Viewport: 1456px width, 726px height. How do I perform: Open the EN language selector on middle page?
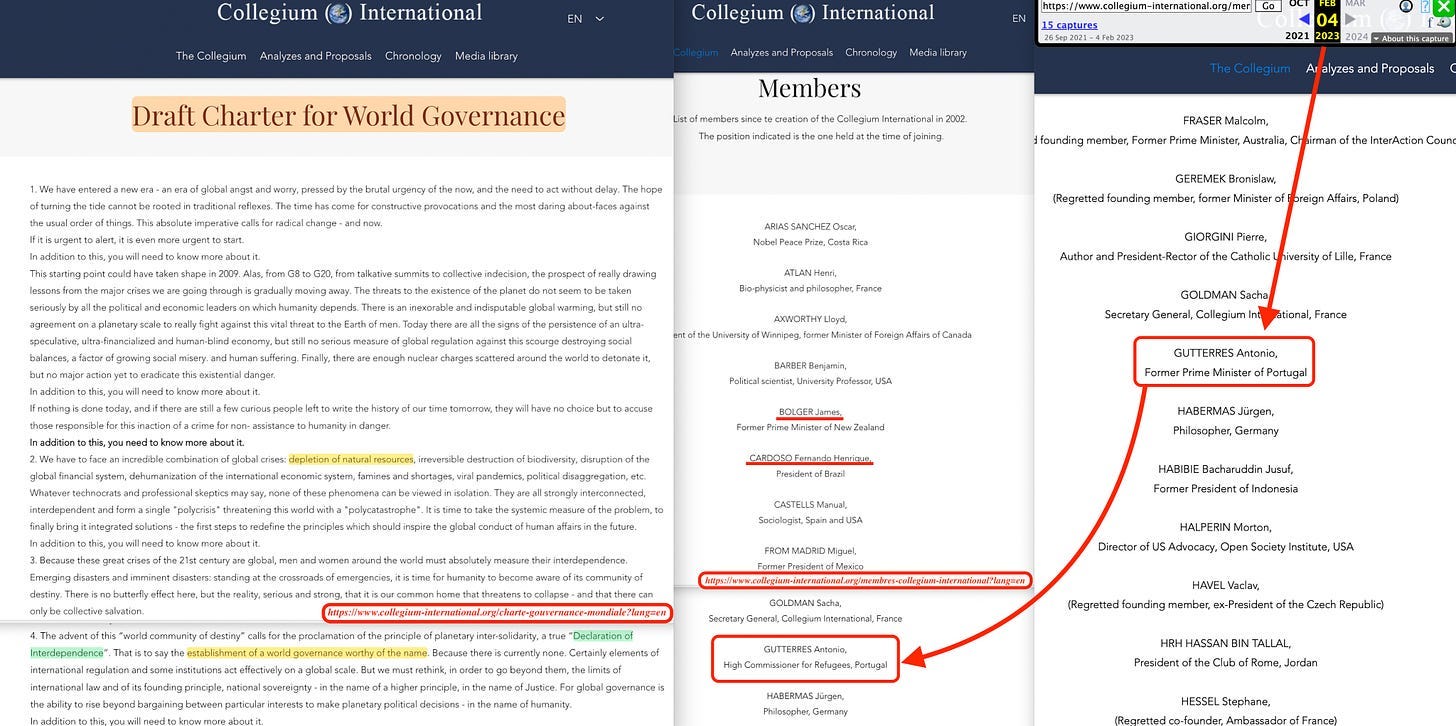(x=1019, y=18)
